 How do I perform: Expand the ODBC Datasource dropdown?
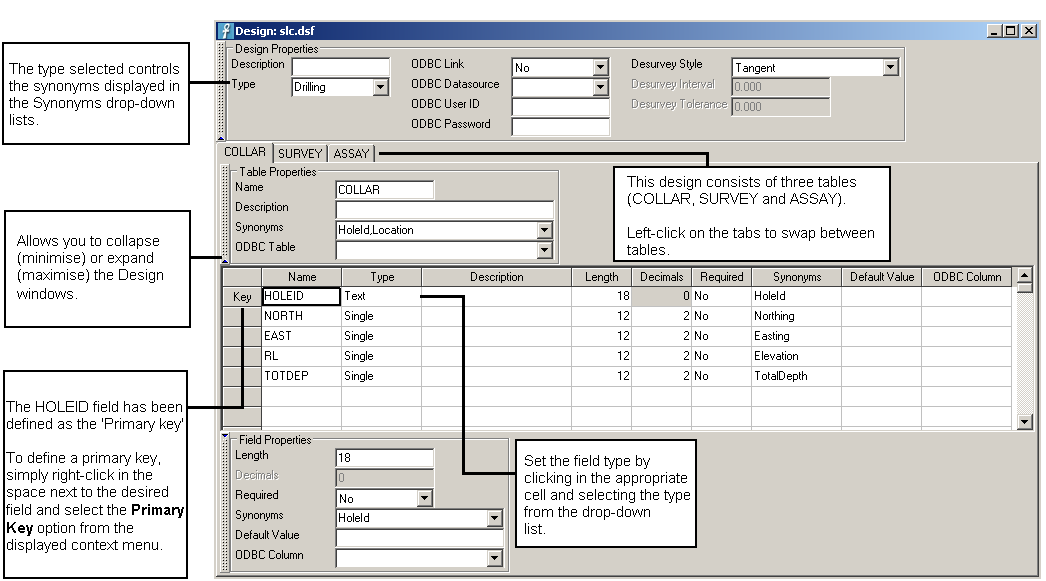[x=600, y=88]
